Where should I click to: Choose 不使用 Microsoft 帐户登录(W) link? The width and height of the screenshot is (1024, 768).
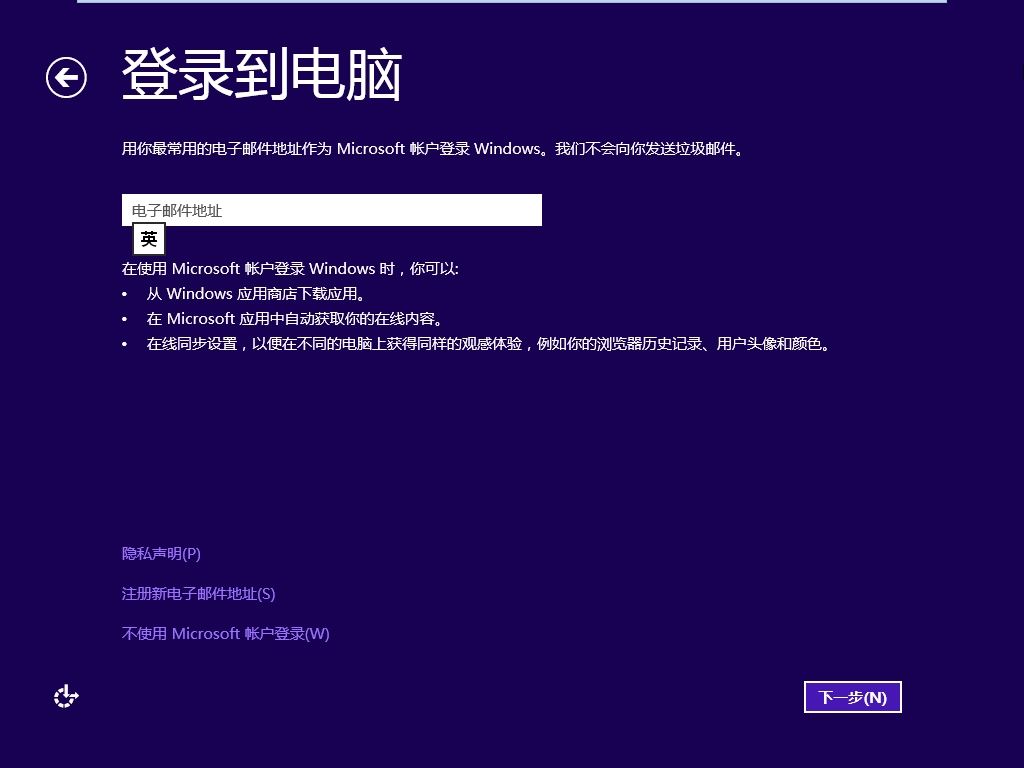click(x=225, y=633)
